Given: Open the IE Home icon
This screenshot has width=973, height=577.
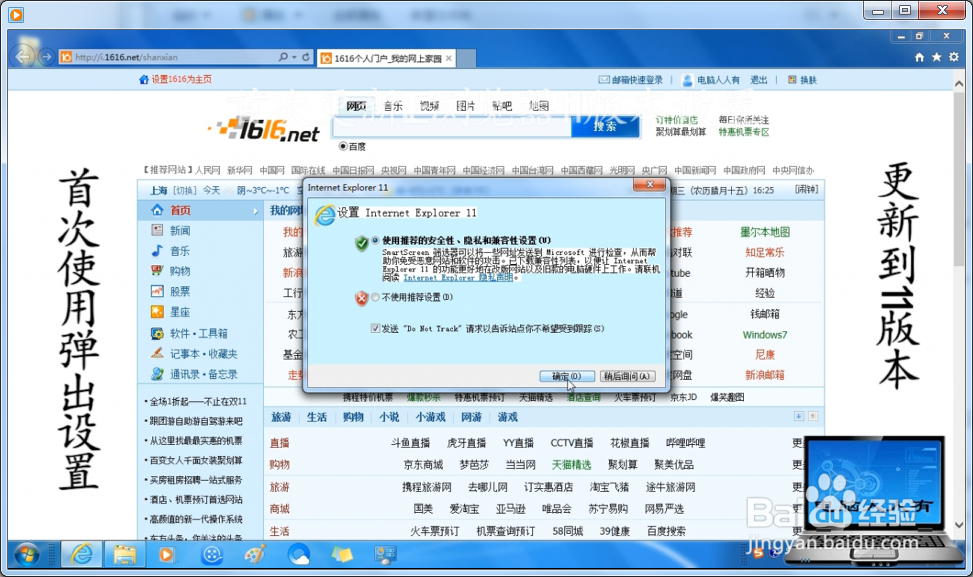Looking at the screenshot, I should [919, 57].
